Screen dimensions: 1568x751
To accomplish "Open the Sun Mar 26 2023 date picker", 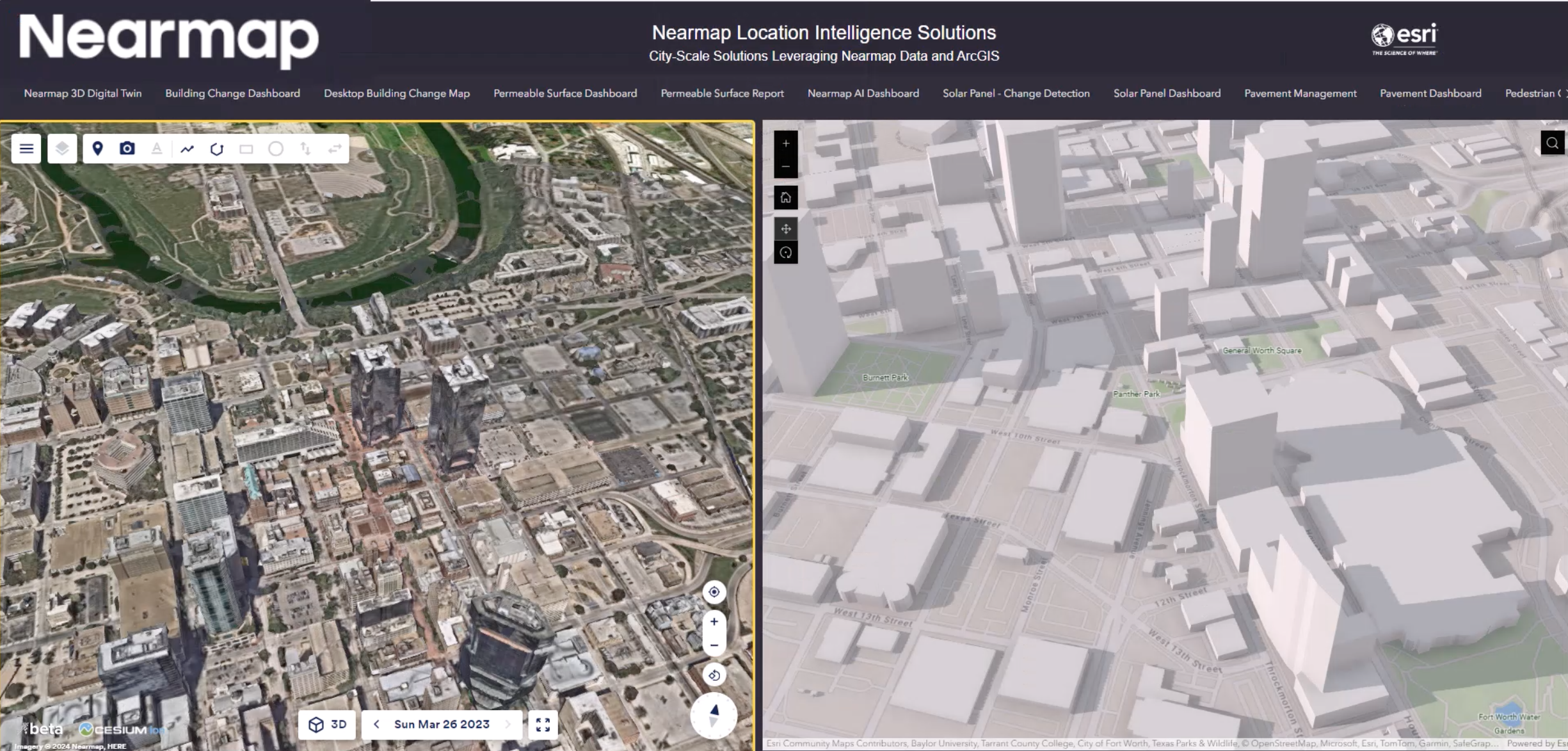I will pyautogui.click(x=442, y=724).
